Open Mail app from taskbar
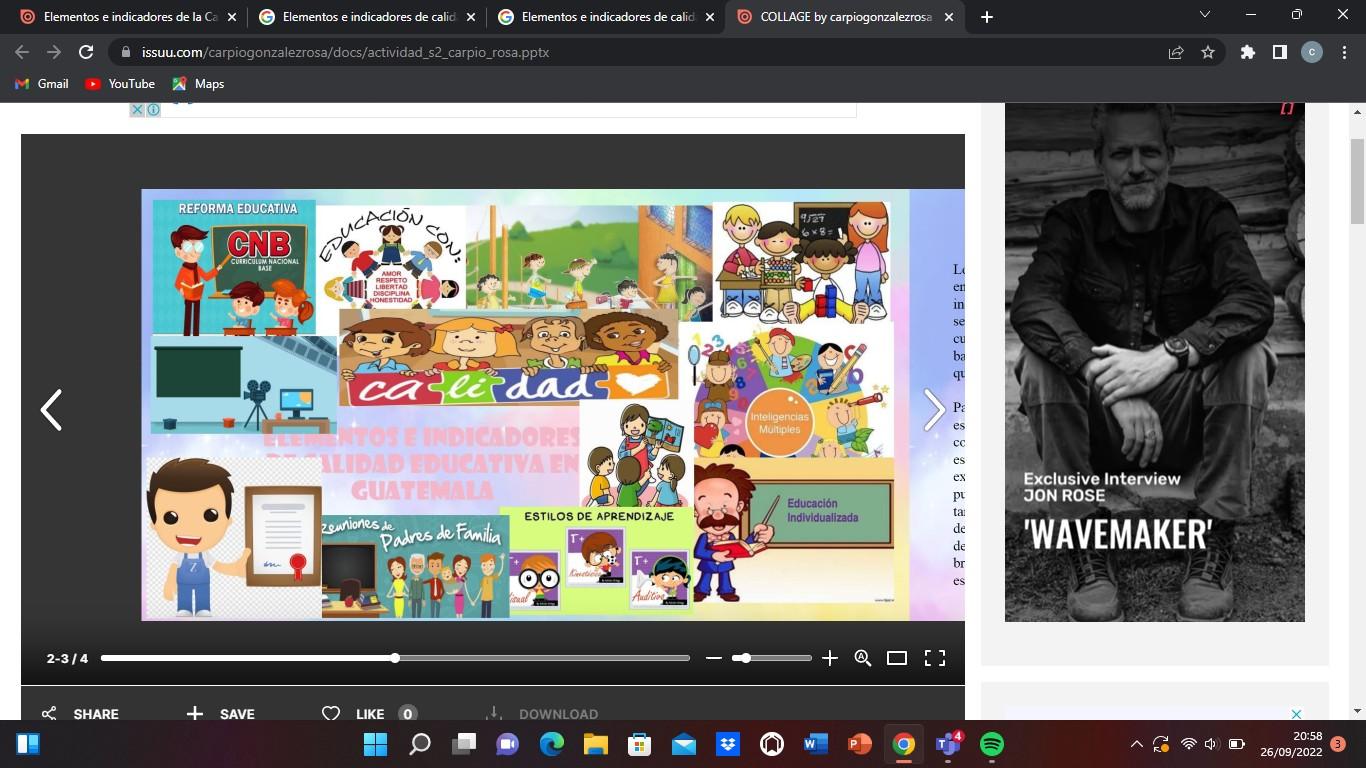This screenshot has height=768, width=1366. (x=684, y=744)
